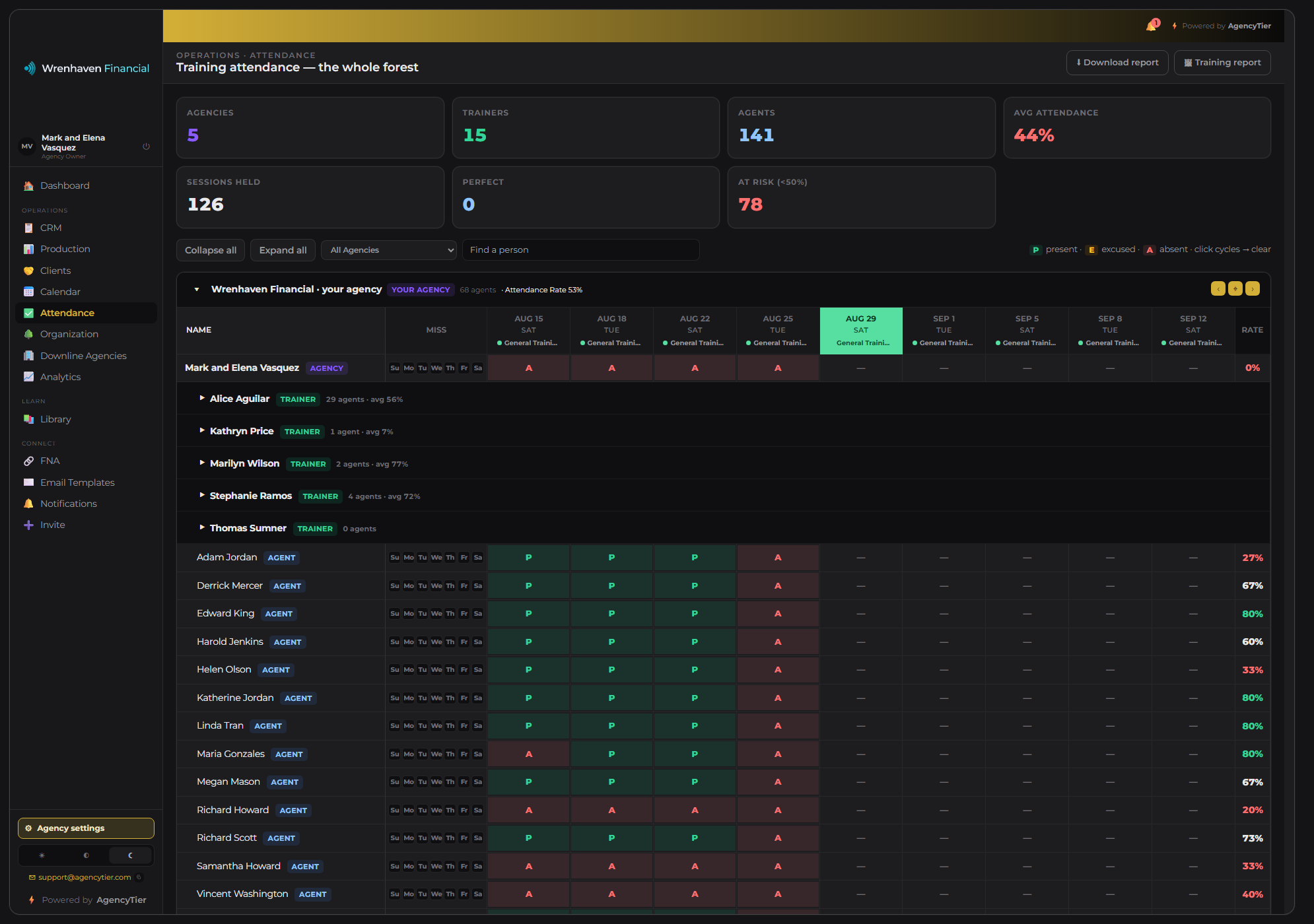Toggle Richard Scott Aug 25 absent cell

tap(778, 838)
